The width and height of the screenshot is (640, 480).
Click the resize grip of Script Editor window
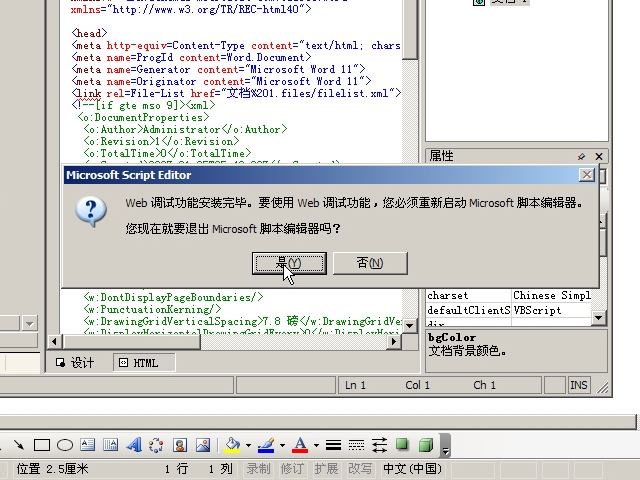coord(602,387)
